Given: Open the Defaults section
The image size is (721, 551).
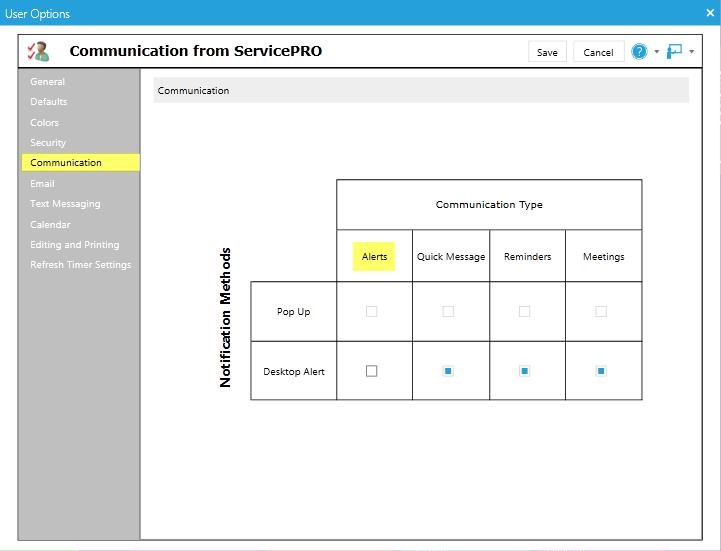Looking at the screenshot, I should click(49, 102).
